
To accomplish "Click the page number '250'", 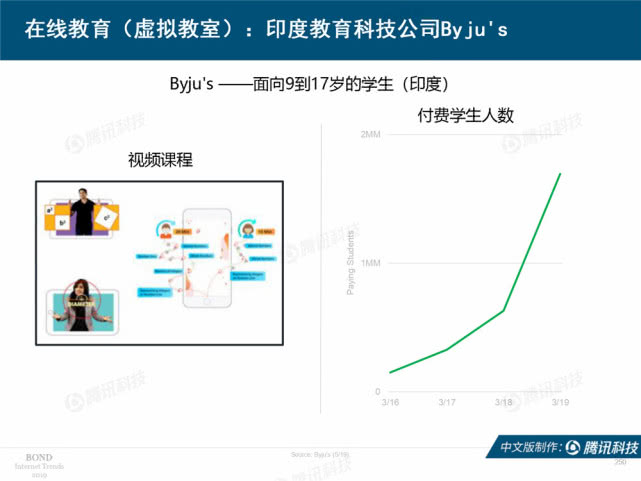I will [x=620, y=462].
